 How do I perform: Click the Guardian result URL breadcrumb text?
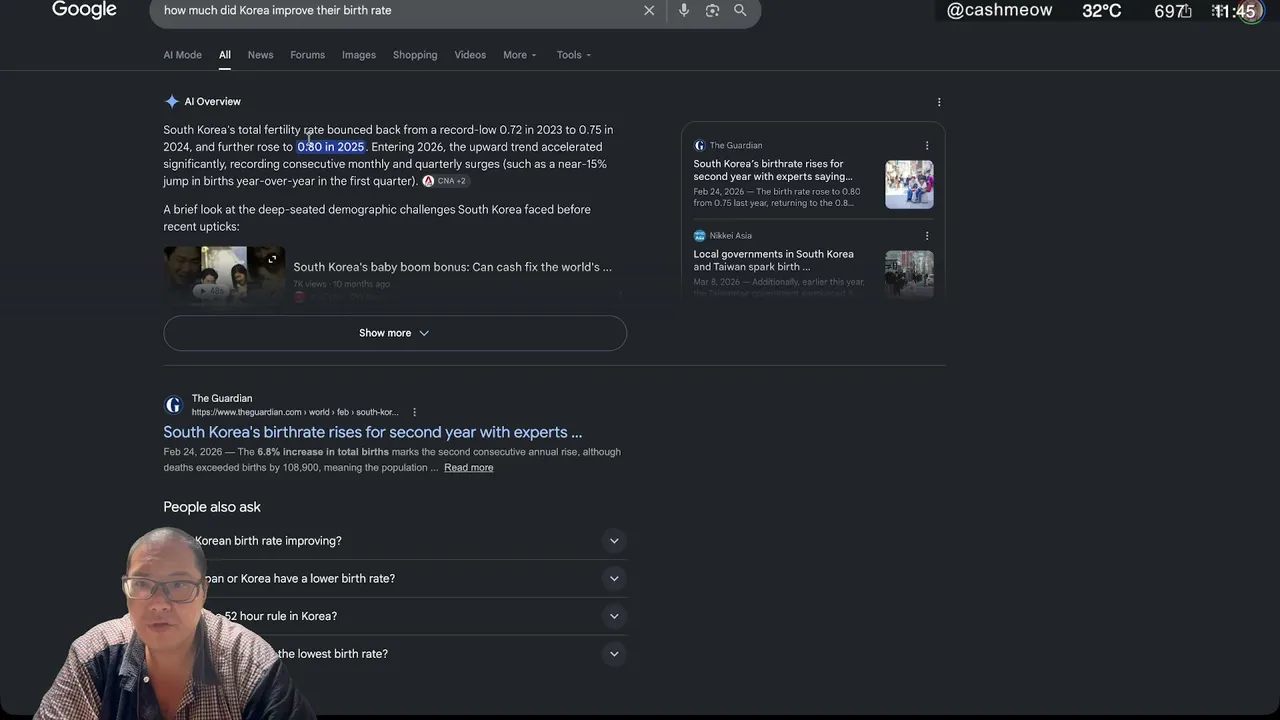[295, 412]
